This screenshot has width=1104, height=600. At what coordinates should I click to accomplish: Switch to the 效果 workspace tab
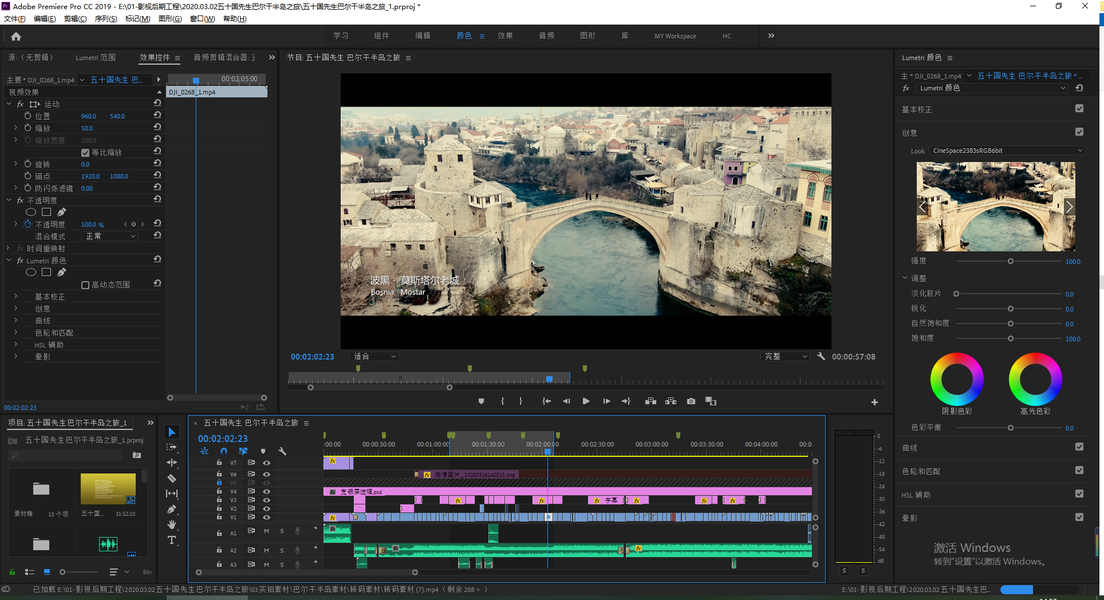coord(505,36)
